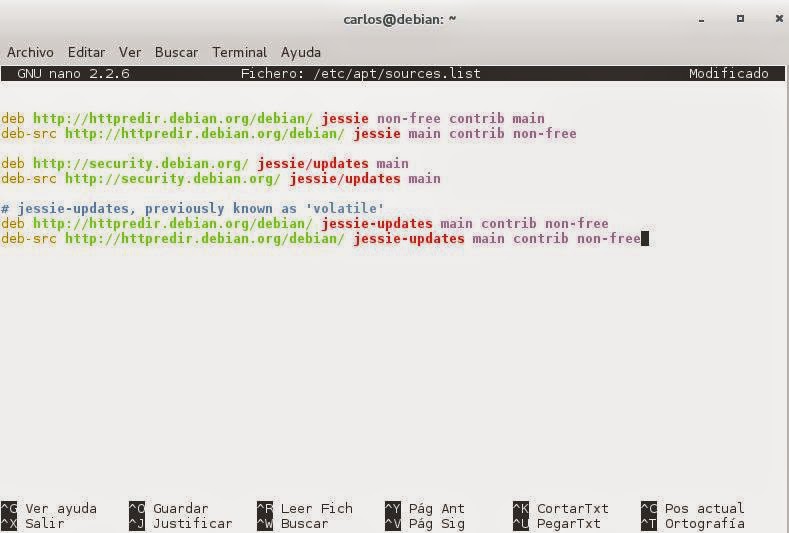Click the deb security.debian.org jessie/updates line

(205, 164)
